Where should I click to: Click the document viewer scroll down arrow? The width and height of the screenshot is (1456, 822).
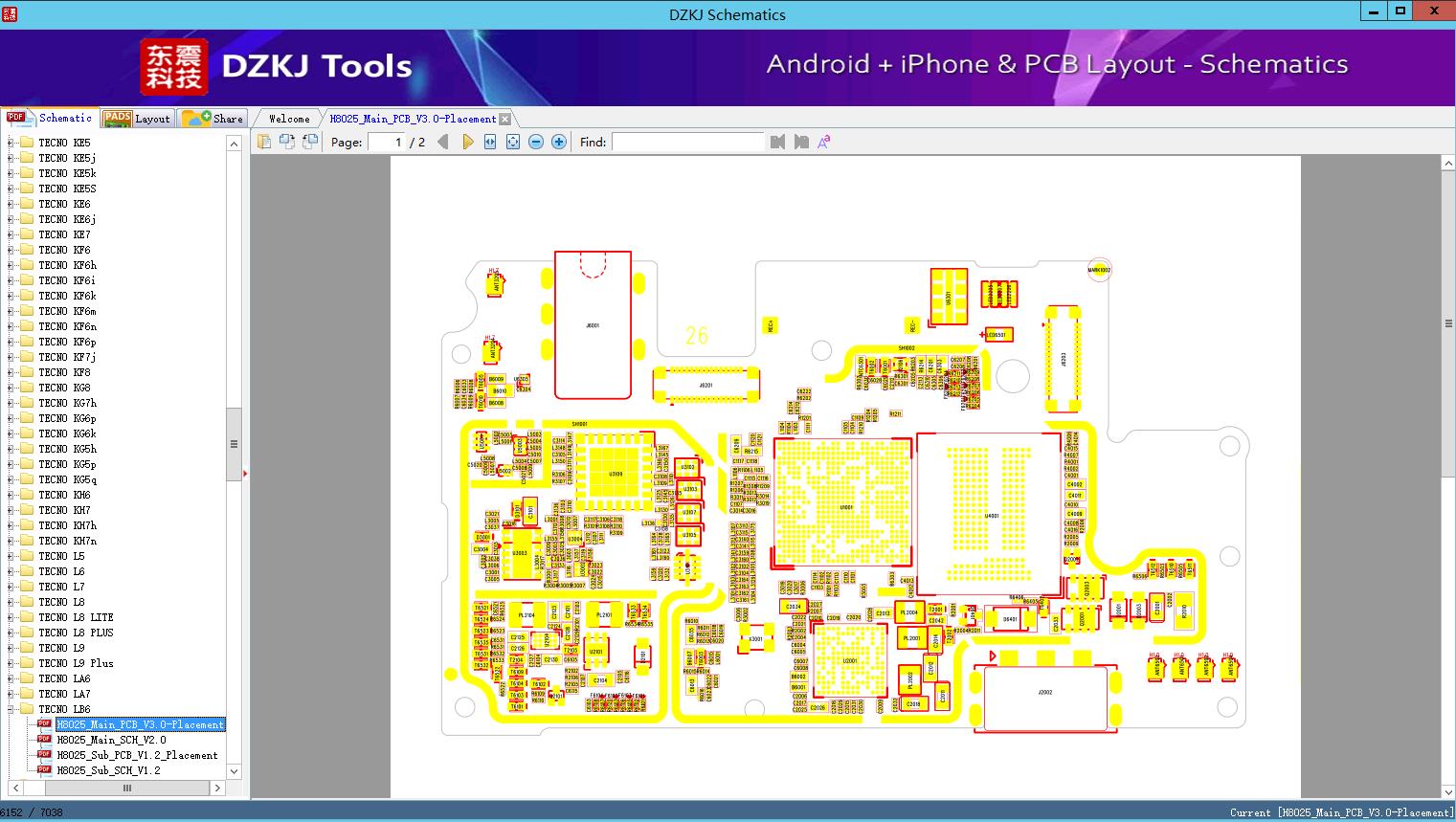[1448, 791]
